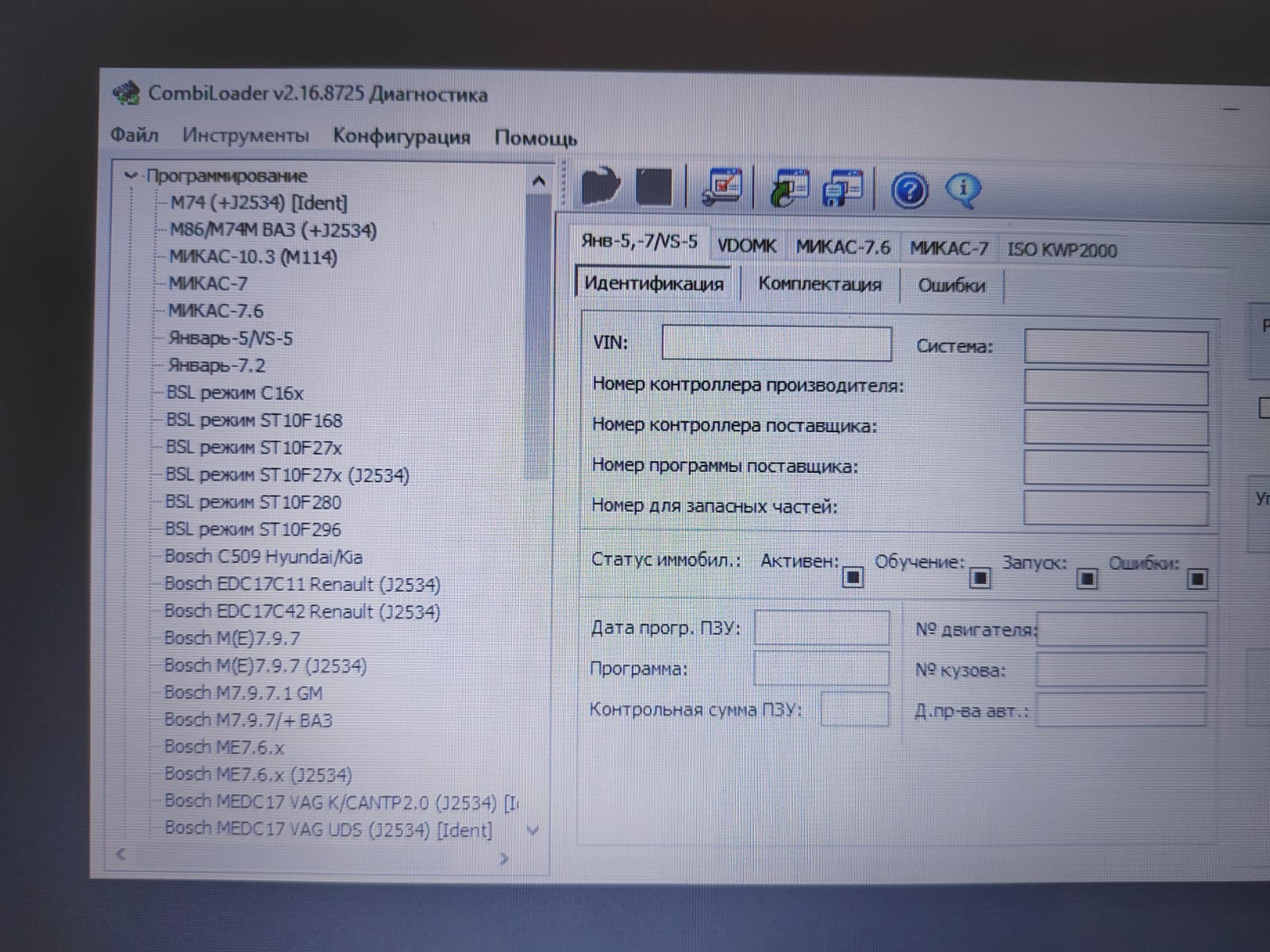Click the open file folder toolbar icon

pos(600,186)
